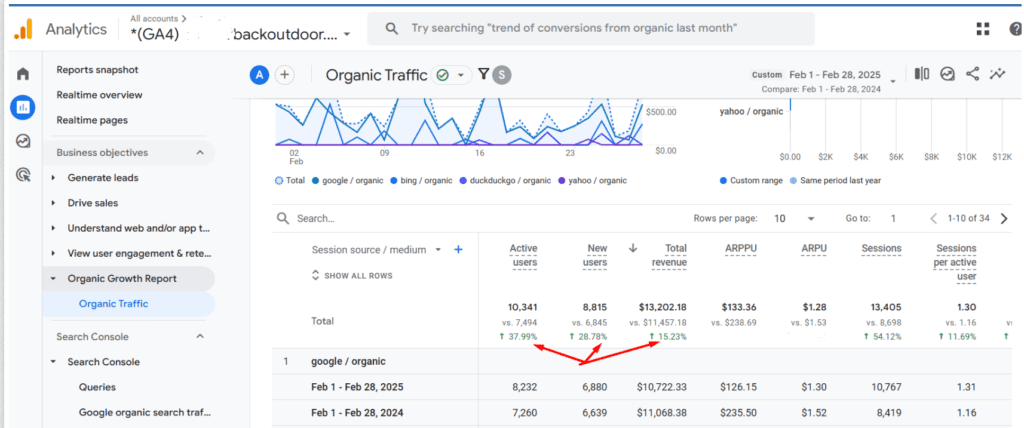
Task: Open the Insights sparkline icon
Action: coord(997,74)
